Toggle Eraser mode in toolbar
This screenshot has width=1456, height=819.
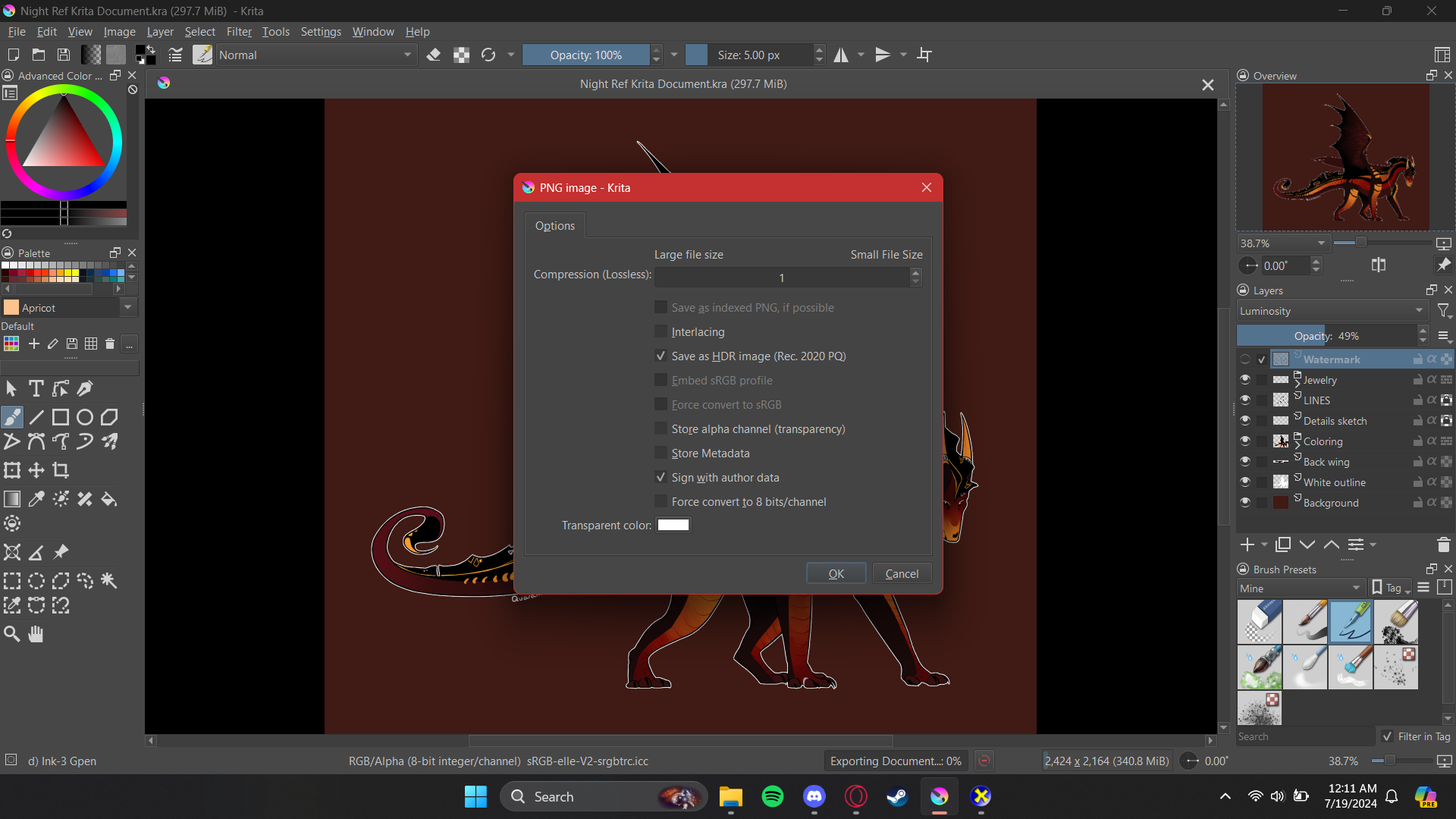434,55
